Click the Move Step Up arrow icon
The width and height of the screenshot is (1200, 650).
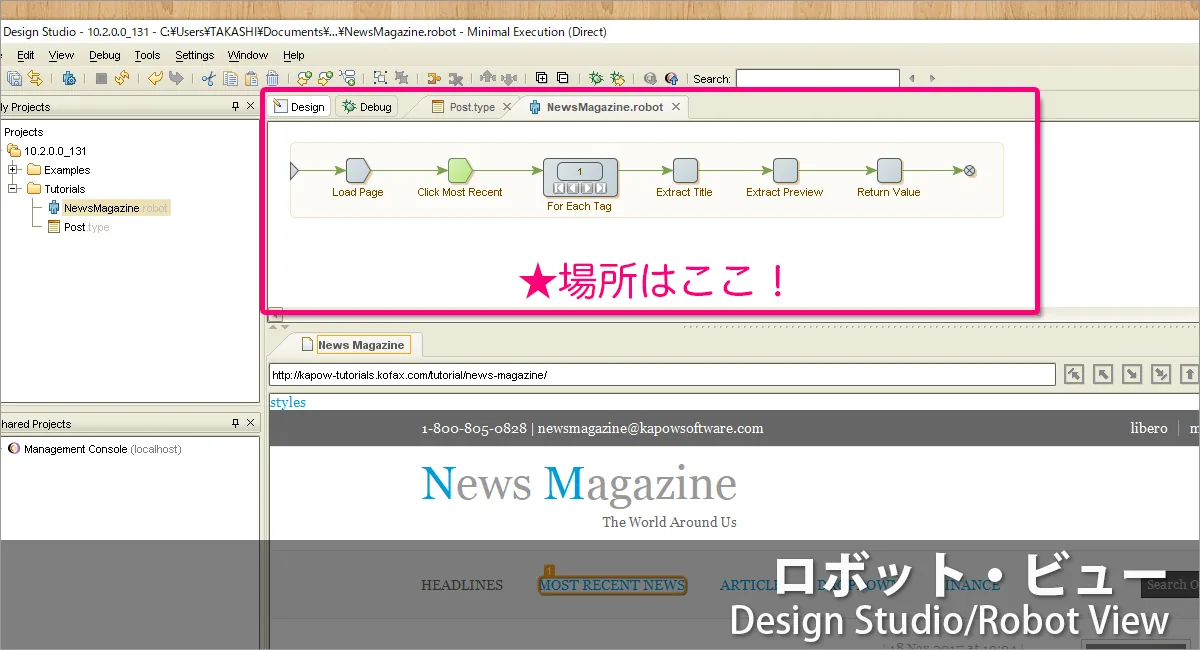click(x=488, y=78)
